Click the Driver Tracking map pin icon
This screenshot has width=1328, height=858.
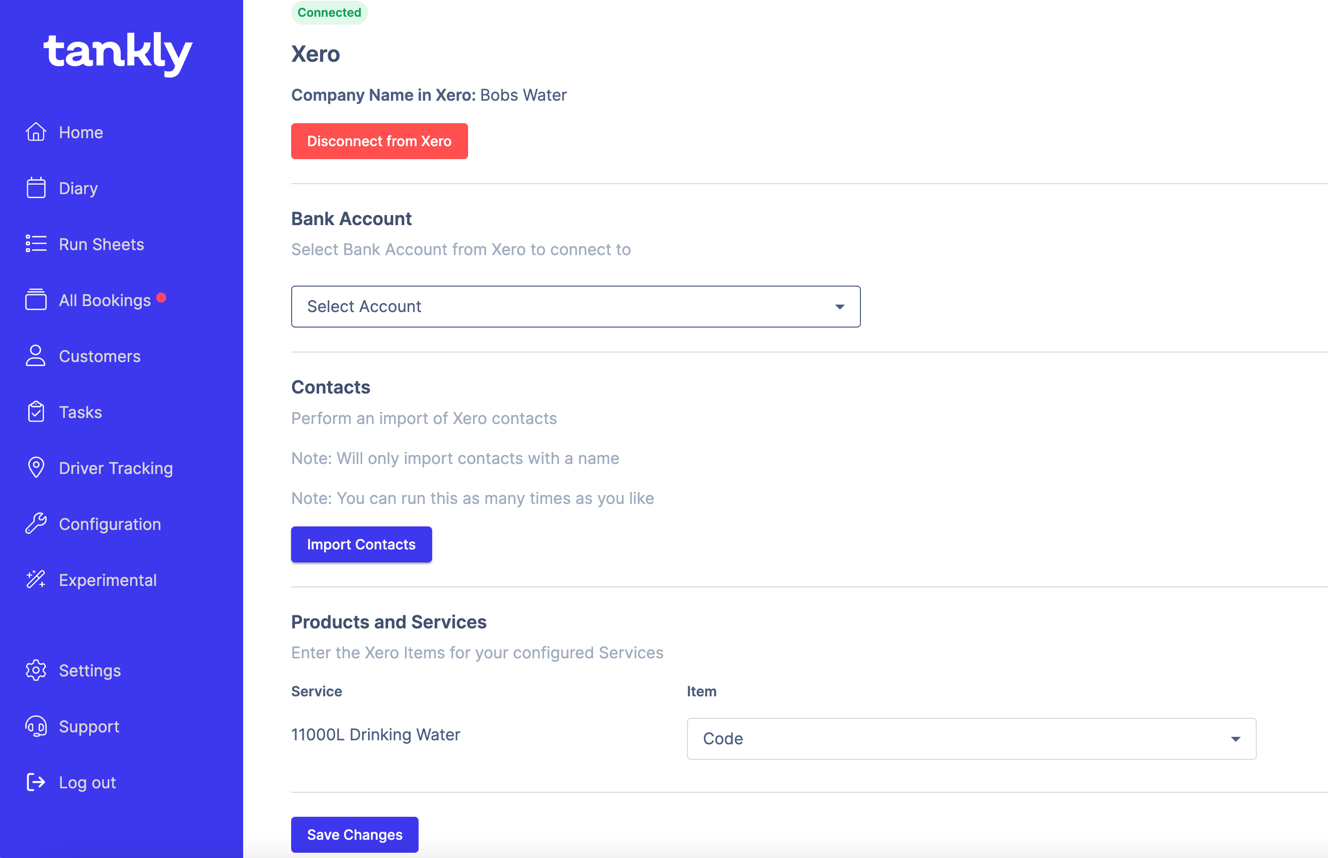click(36, 468)
